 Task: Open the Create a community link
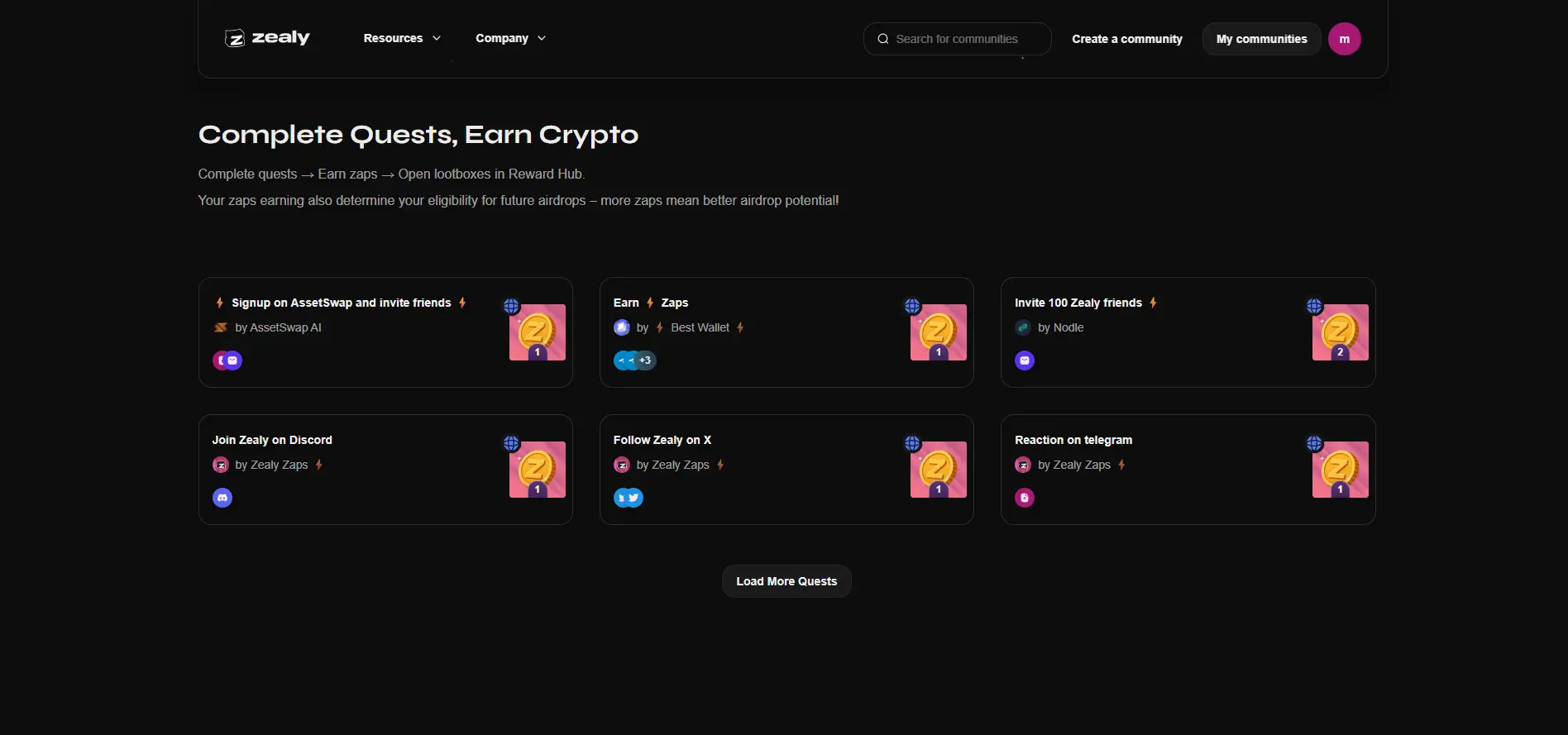1126,39
